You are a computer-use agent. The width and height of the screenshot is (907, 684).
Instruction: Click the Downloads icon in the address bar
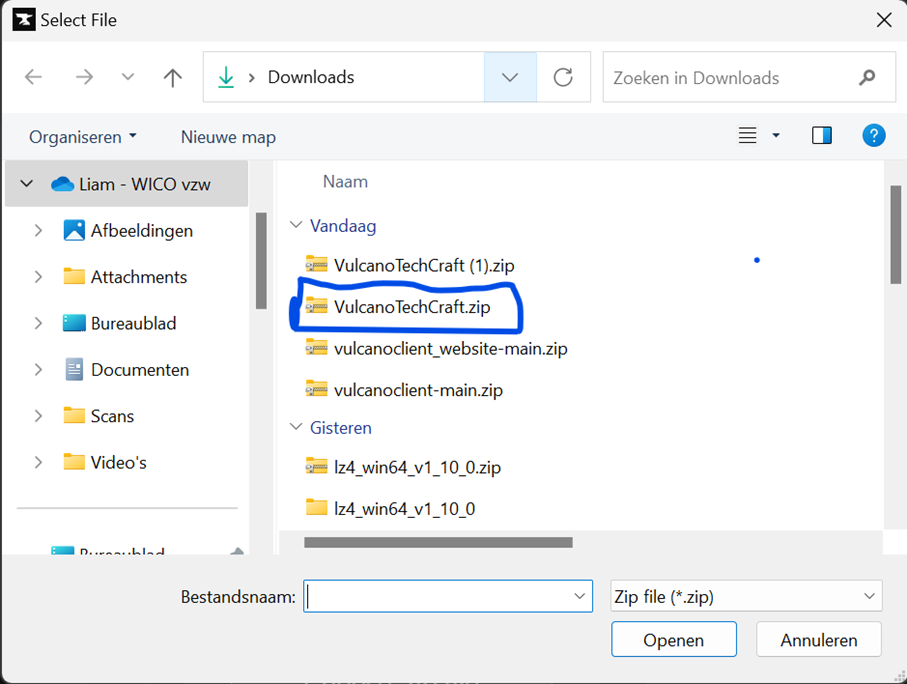(x=226, y=77)
